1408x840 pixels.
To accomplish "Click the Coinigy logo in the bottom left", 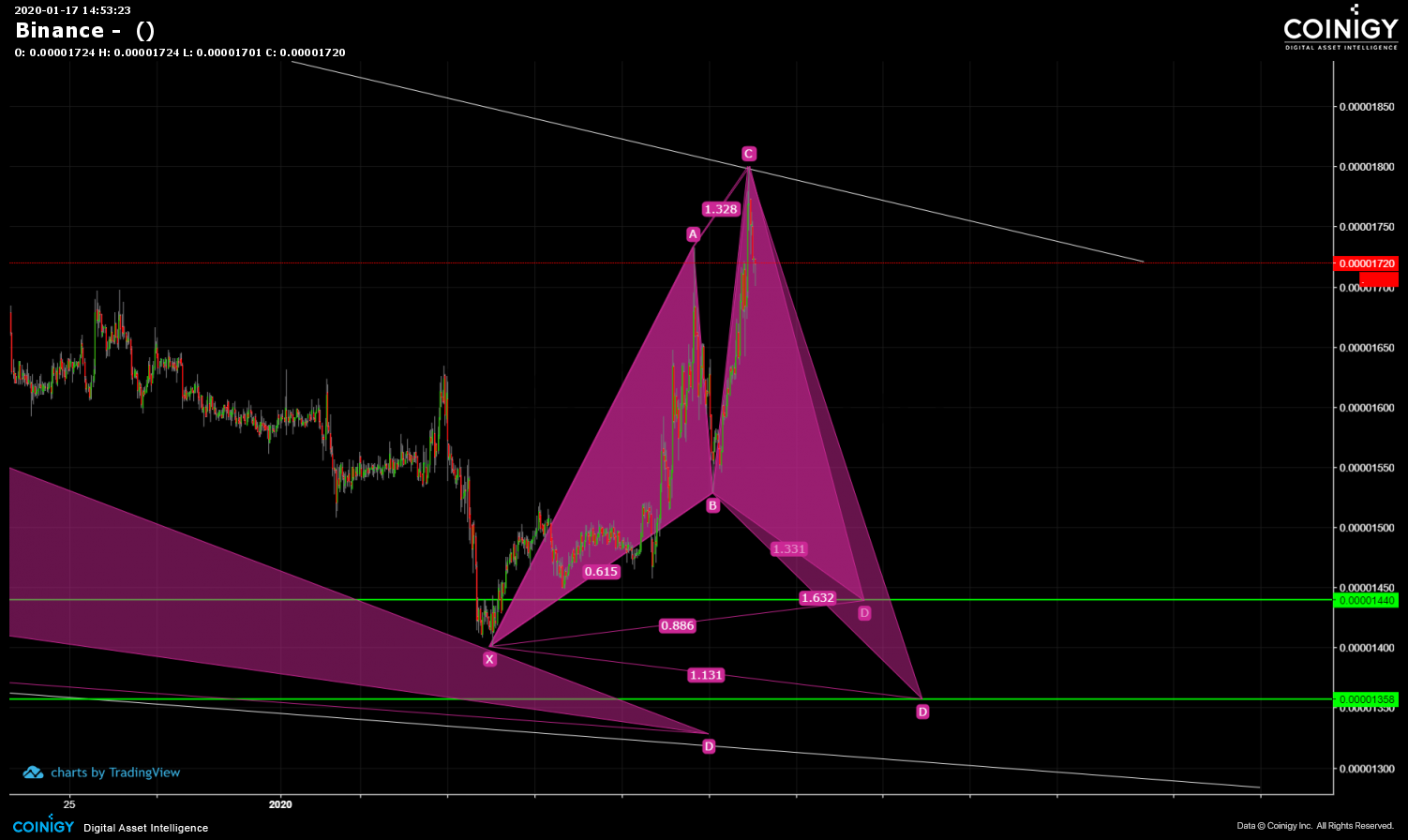I will [x=43, y=826].
